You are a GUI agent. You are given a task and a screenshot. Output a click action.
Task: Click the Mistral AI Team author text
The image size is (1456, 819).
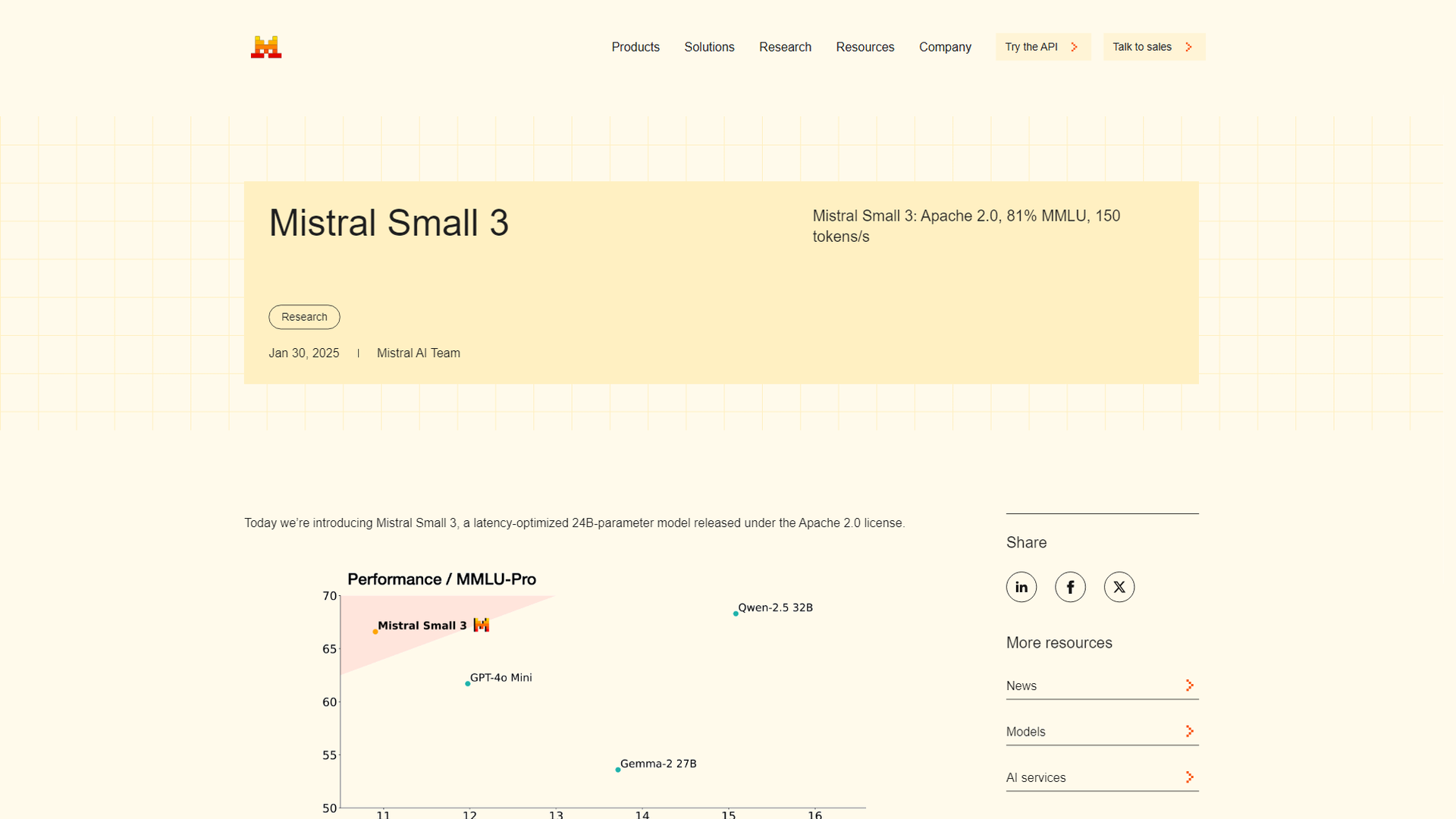(x=419, y=353)
